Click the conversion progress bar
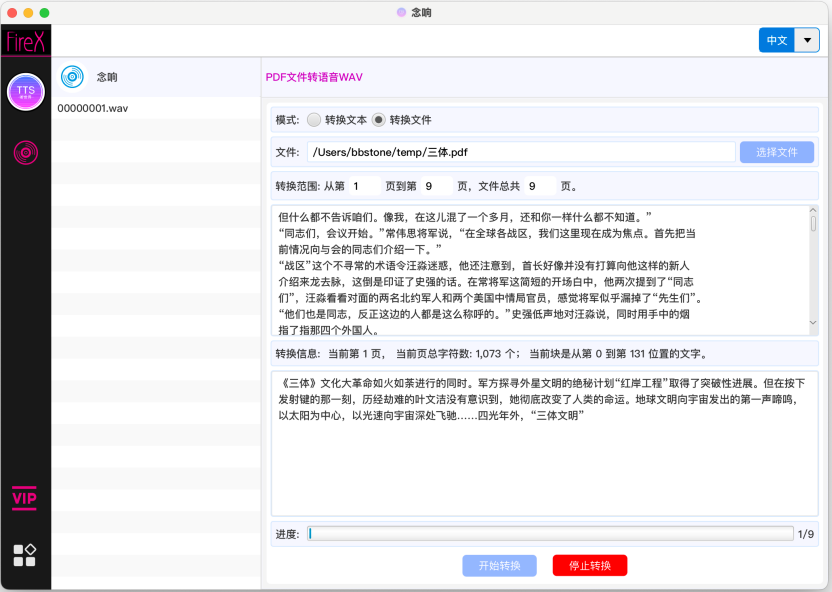The height and width of the screenshot is (592, 832). pyautogui.click(x=550, y=534)
